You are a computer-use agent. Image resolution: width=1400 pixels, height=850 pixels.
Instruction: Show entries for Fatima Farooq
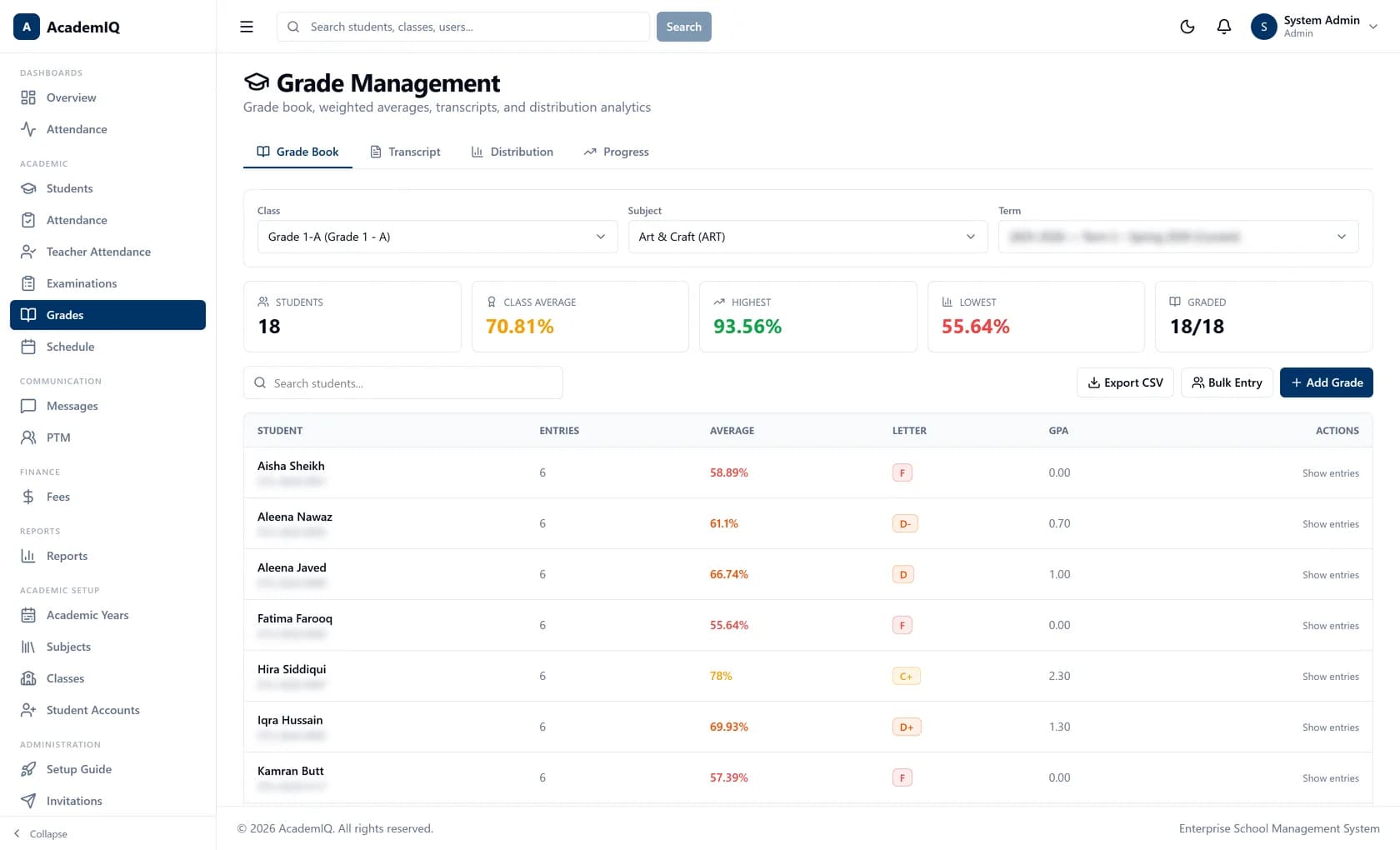coord(1331,626)
